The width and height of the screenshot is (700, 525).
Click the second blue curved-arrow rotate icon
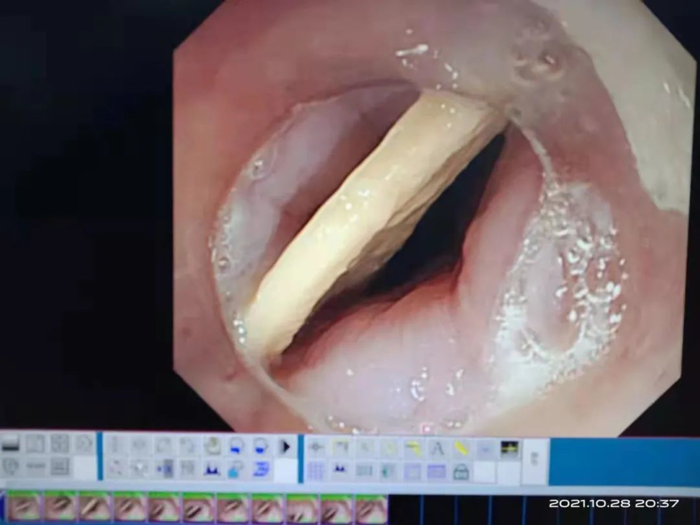(260, 446)
